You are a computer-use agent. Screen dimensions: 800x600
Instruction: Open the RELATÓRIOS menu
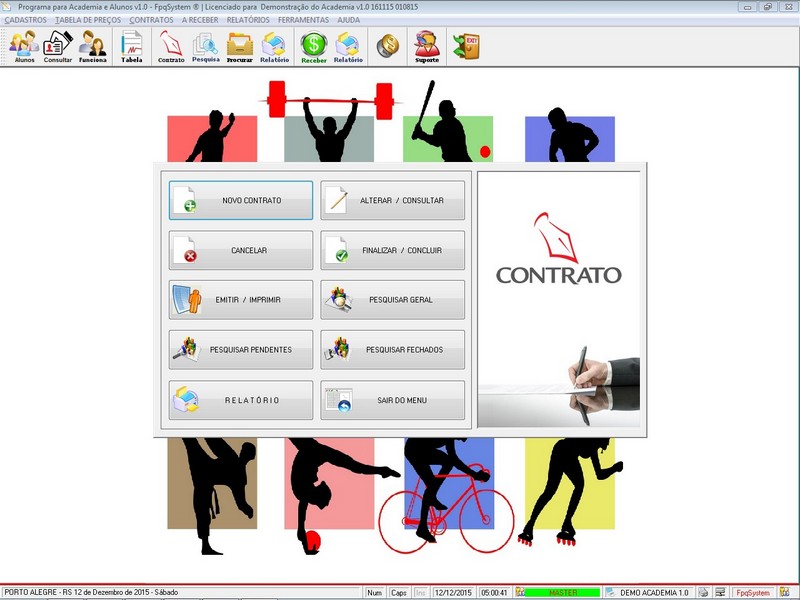click(248, 20)
